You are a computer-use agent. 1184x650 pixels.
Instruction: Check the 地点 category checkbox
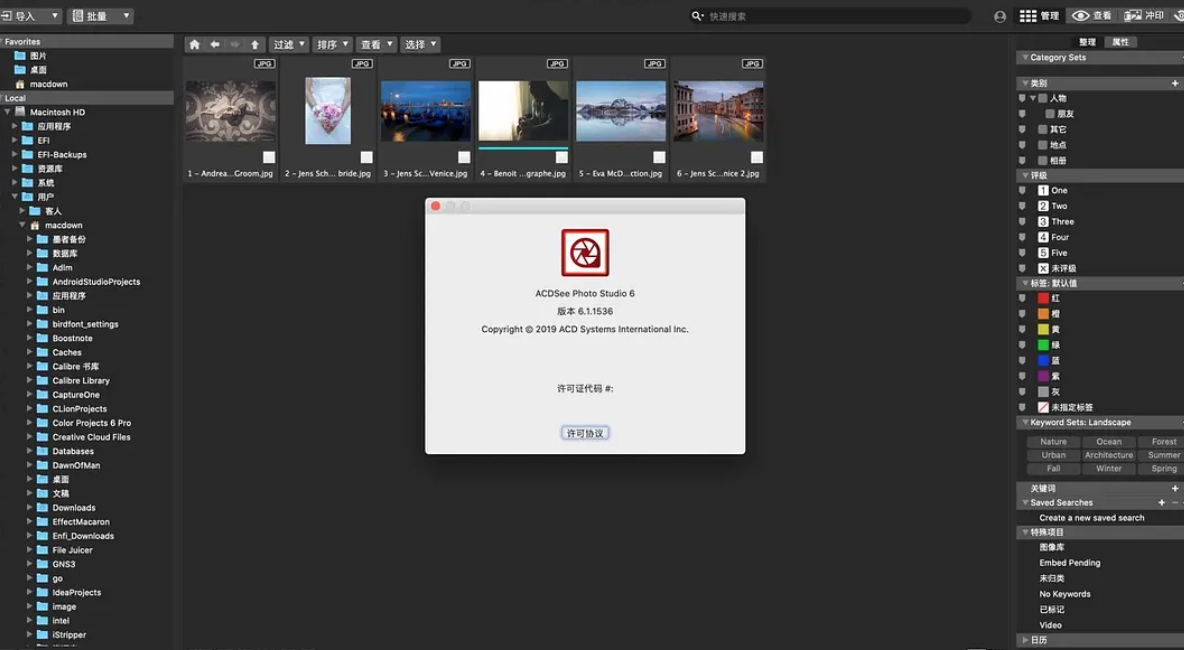point(1043,145)
